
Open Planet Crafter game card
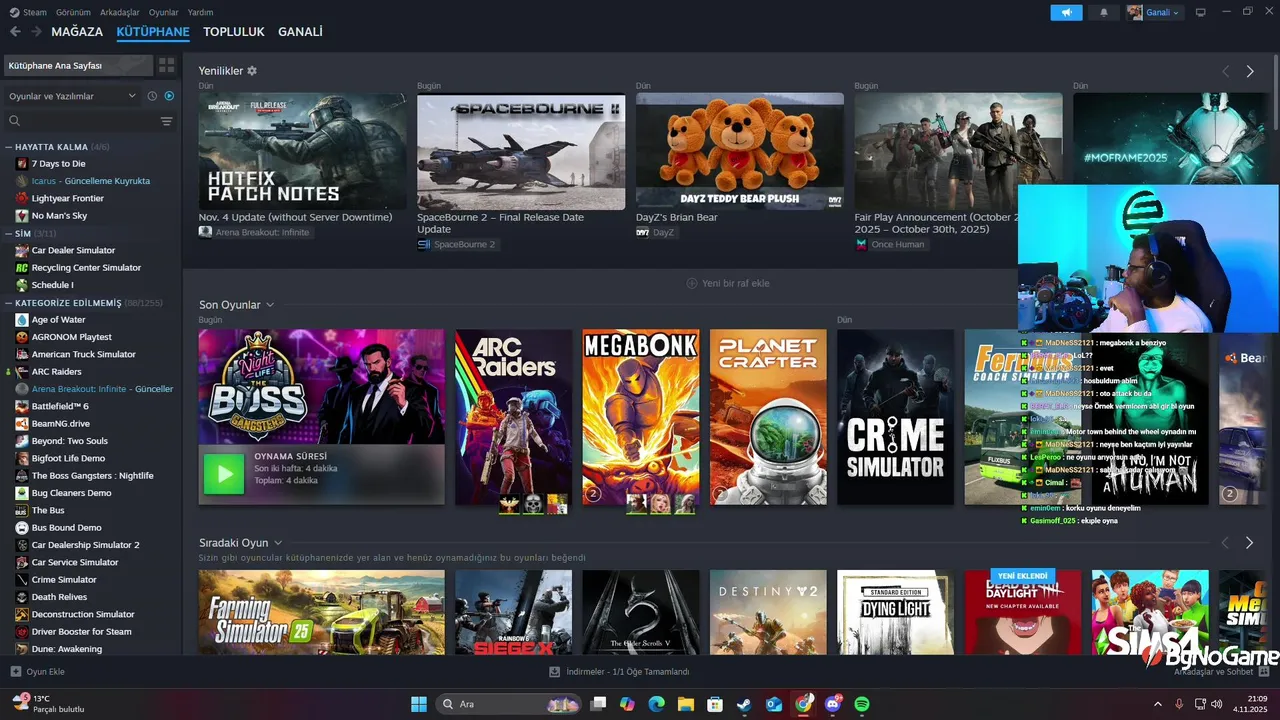[x=768, y=417]
